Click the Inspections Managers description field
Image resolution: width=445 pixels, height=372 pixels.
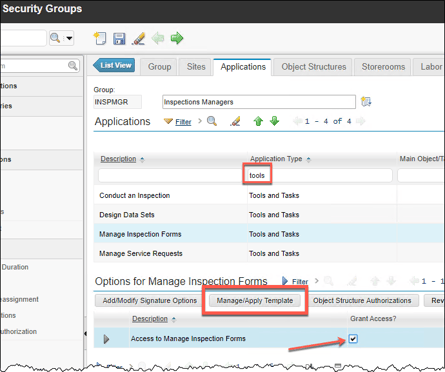[259, 102]
